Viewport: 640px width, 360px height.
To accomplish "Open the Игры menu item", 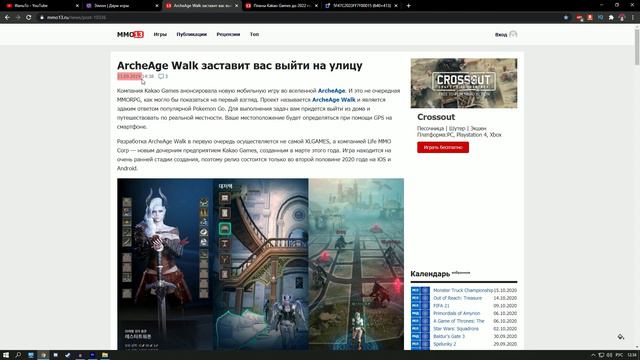I will [x=160, y=34].
